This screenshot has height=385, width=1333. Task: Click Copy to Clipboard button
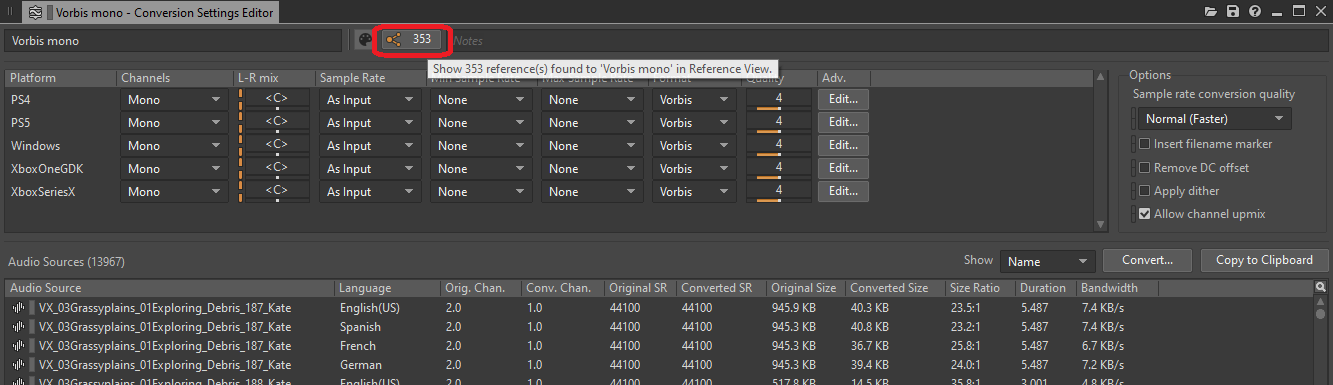[x=1264, y=260]
